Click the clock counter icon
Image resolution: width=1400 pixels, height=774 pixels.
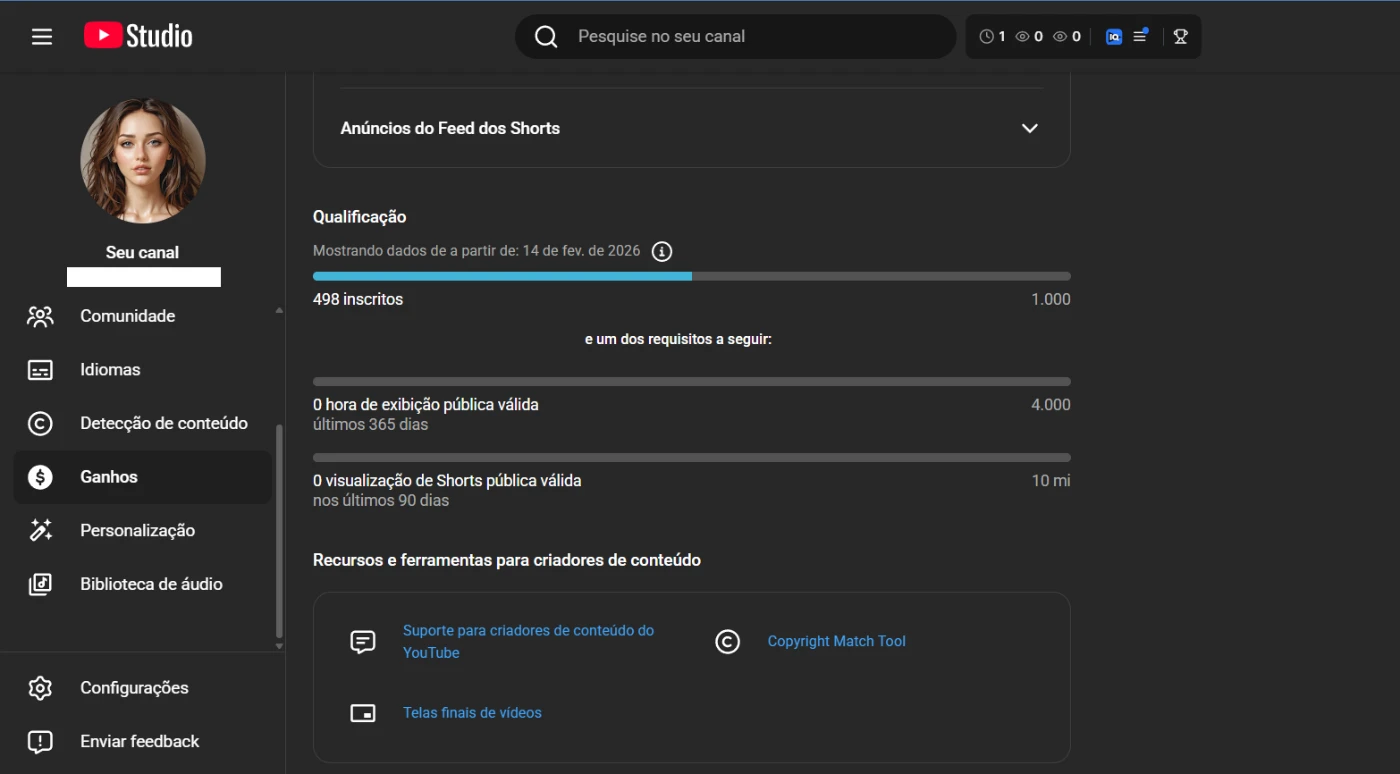[987, 37]
